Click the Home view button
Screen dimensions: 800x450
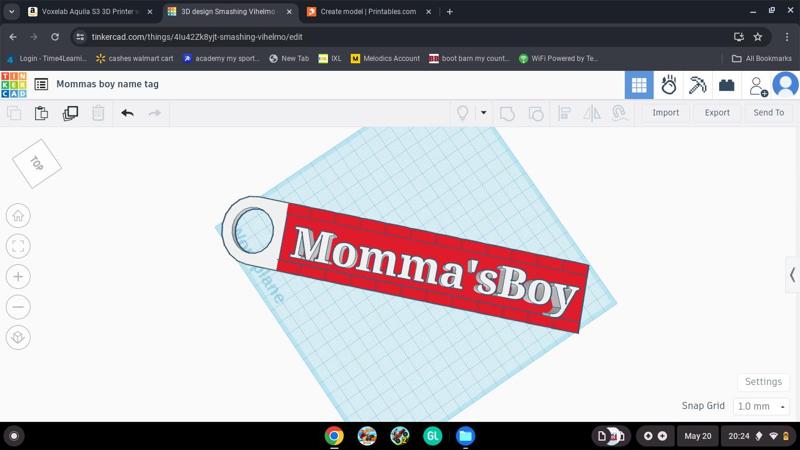tap(18, 216)
